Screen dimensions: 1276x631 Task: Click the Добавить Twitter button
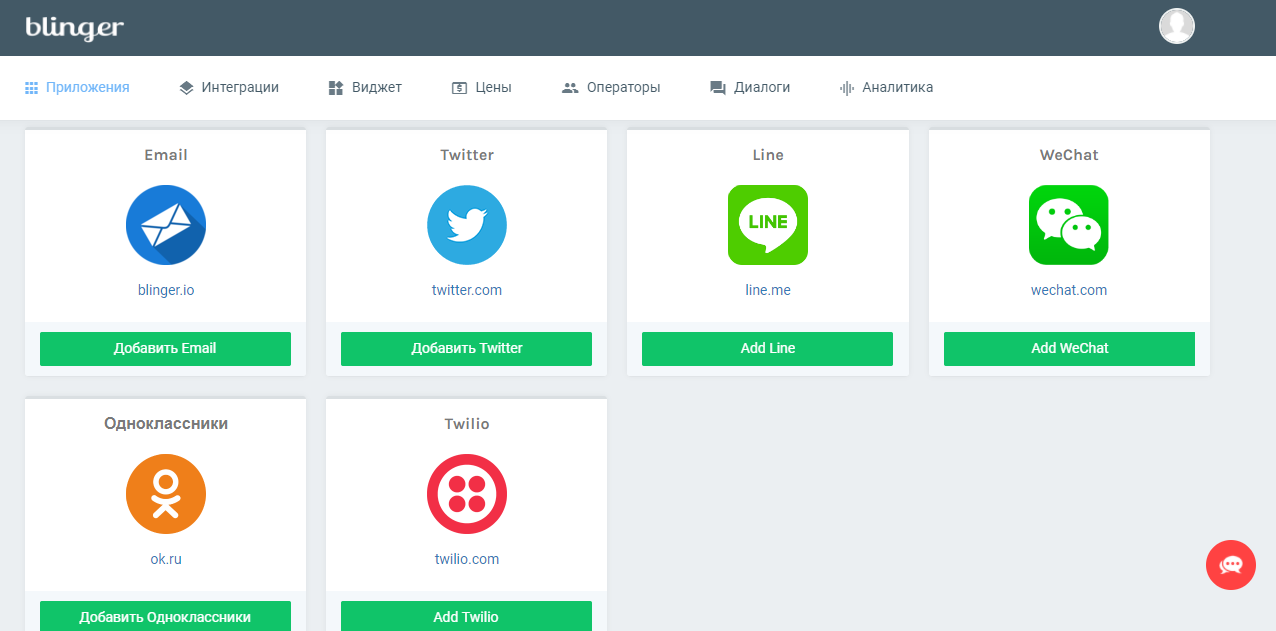pyautogui.click(x=466, y=349)
